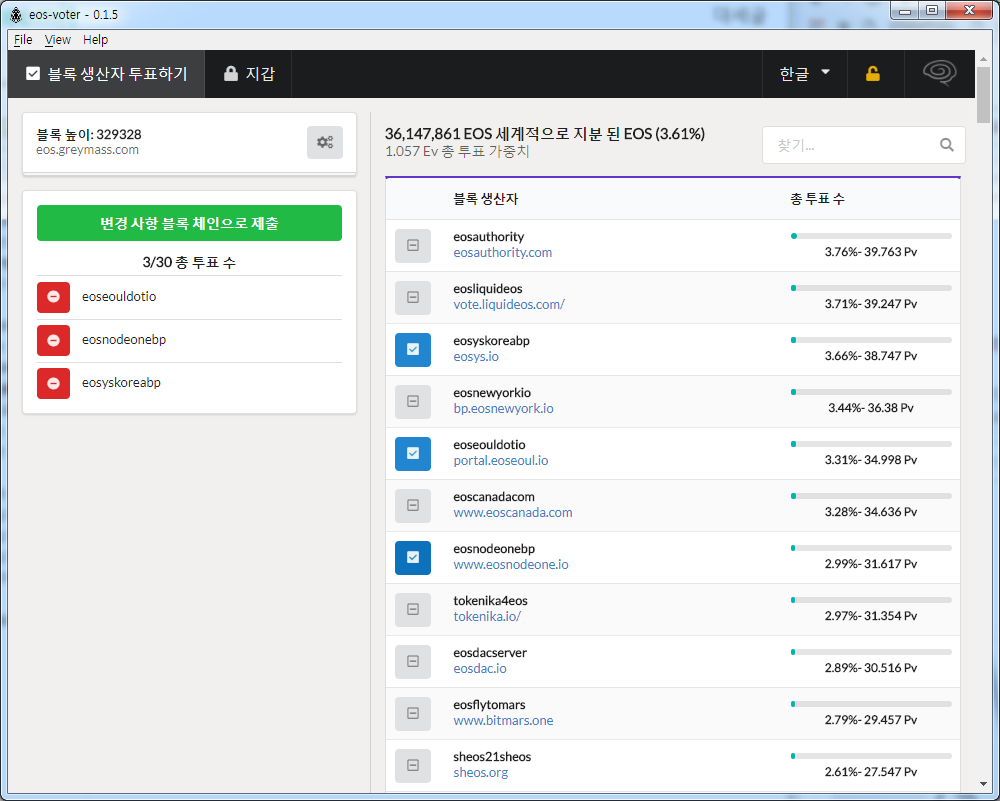Open the bp.eosnewyork.io link

503,409
